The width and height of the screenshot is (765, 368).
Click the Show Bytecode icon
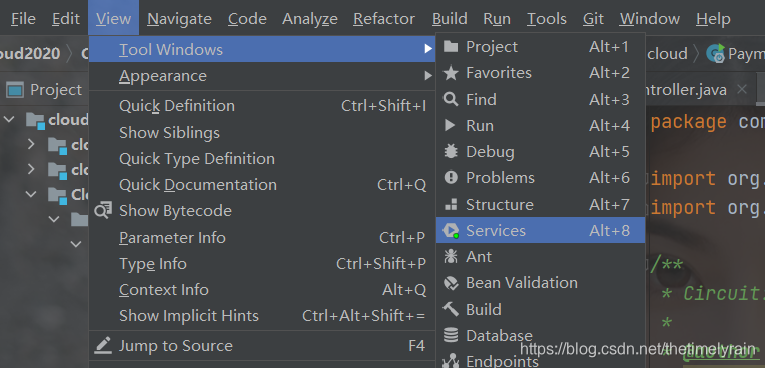point(103,211)
